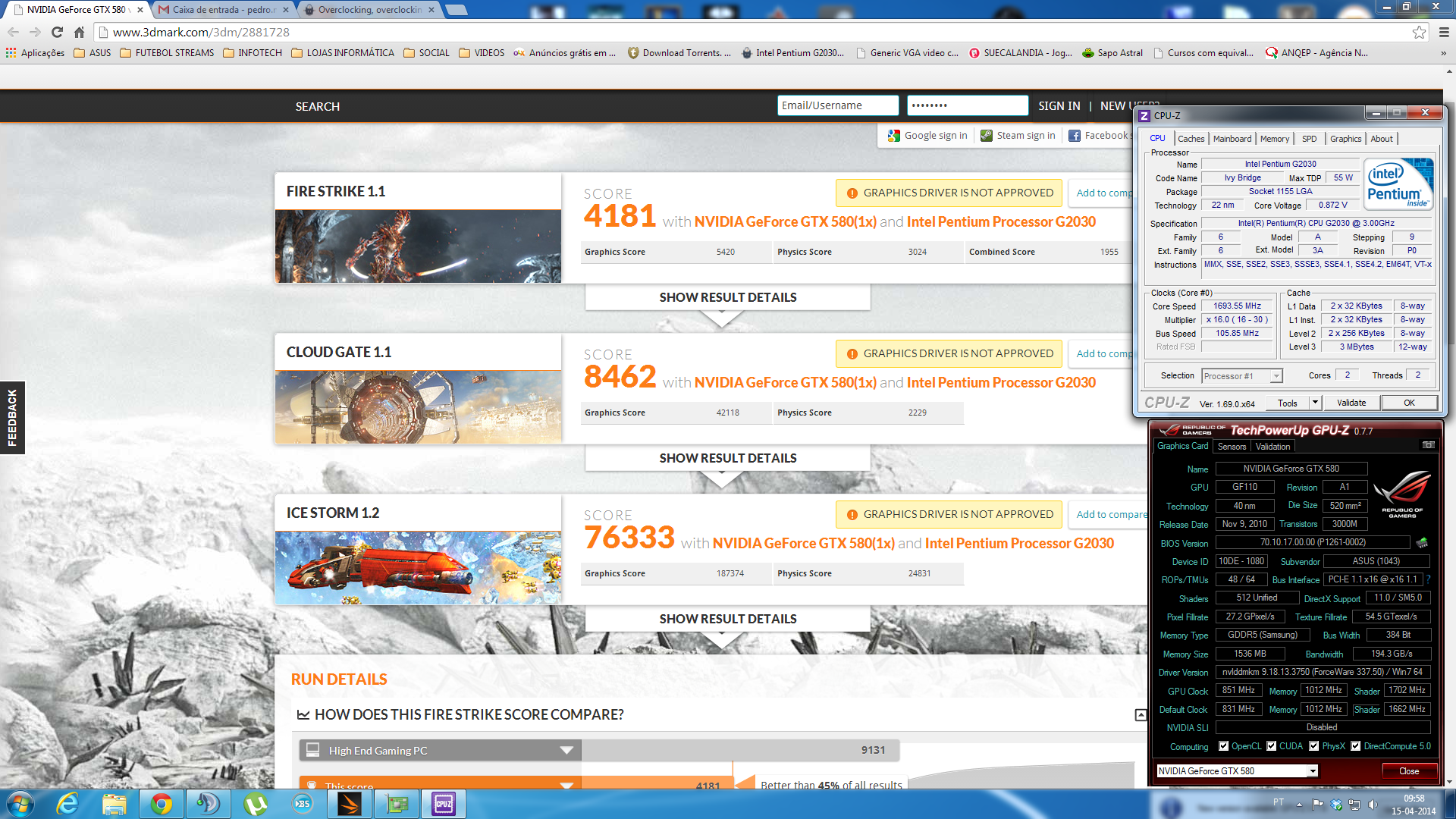Click the Chrome address bar URL
The image size is (1456, 819).
[x=201, y=32]
